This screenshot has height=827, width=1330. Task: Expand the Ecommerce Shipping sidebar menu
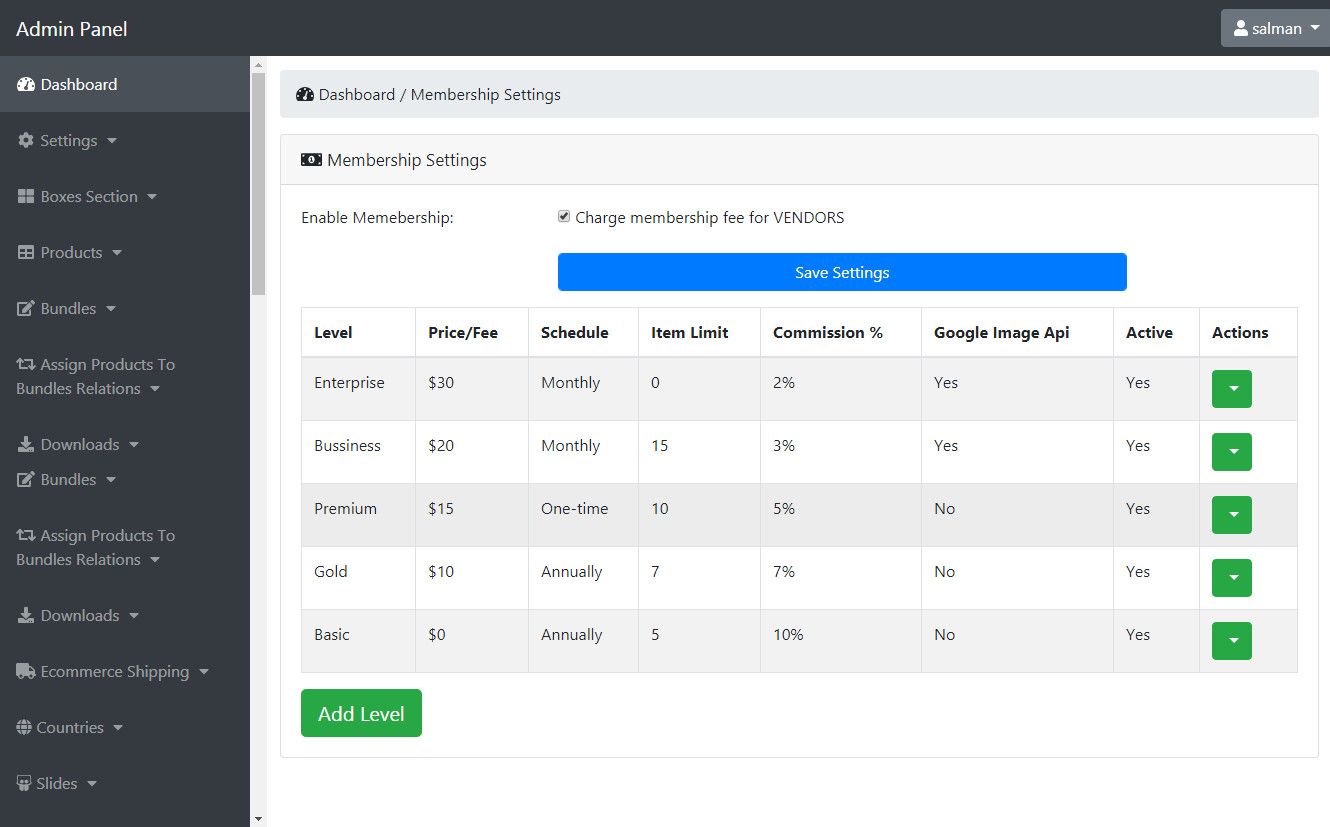click(x=114, y=672)
